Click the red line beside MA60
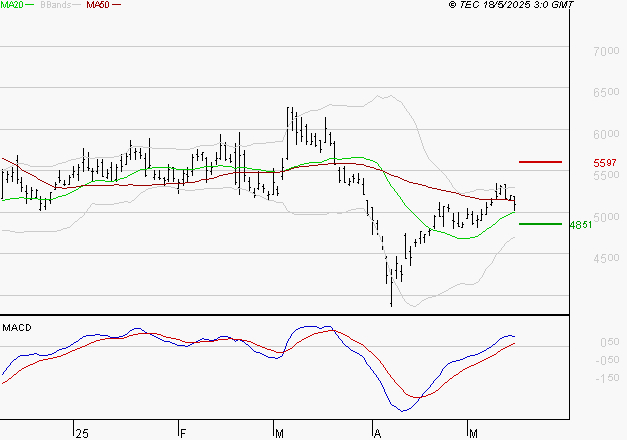This screenshot has height=440, width=627. pyautogui.click(x=116, y=6)
